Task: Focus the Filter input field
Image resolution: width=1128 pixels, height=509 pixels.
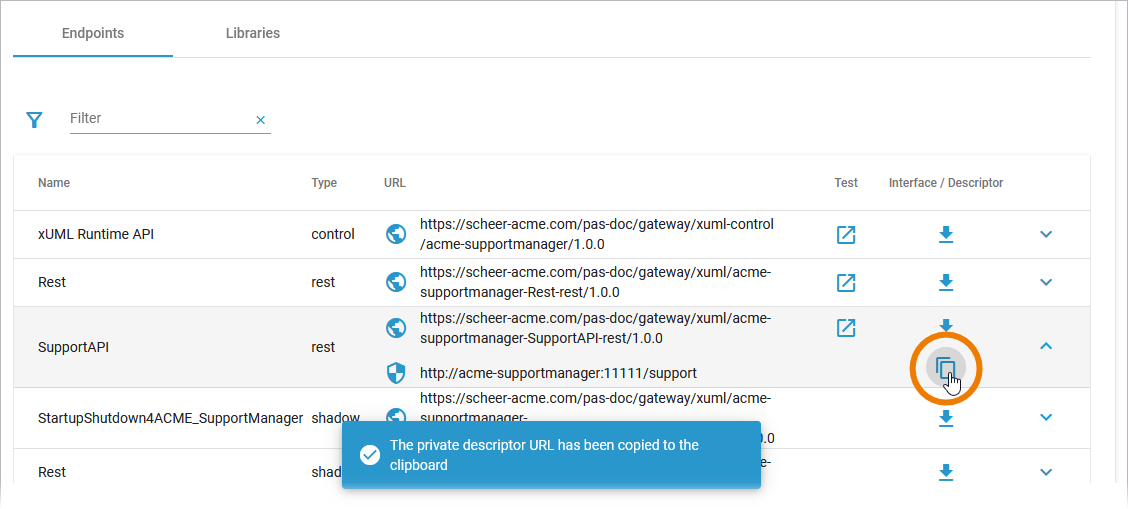Action: point(160,119)
